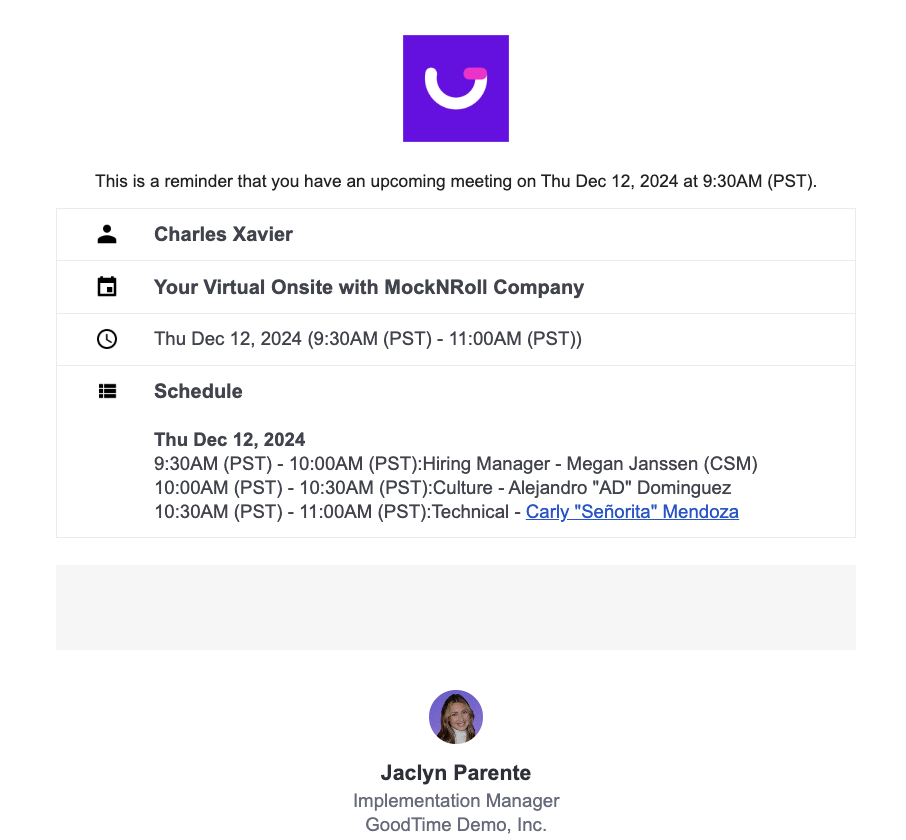
Task: Click Jaclyn Parente's profile photo
Action: pyautogui.click(x=455, y=716)
